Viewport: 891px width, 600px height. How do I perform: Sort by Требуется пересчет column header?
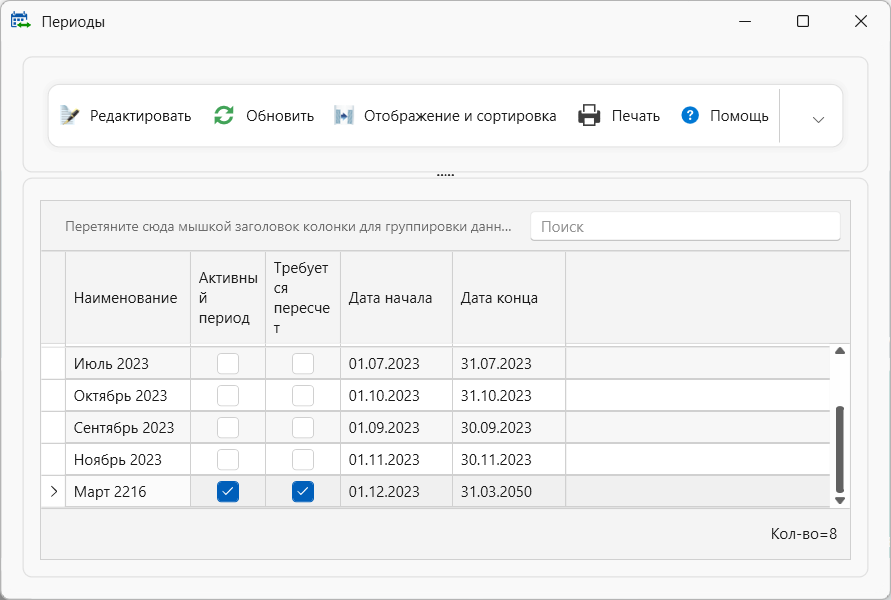(303, 298)
